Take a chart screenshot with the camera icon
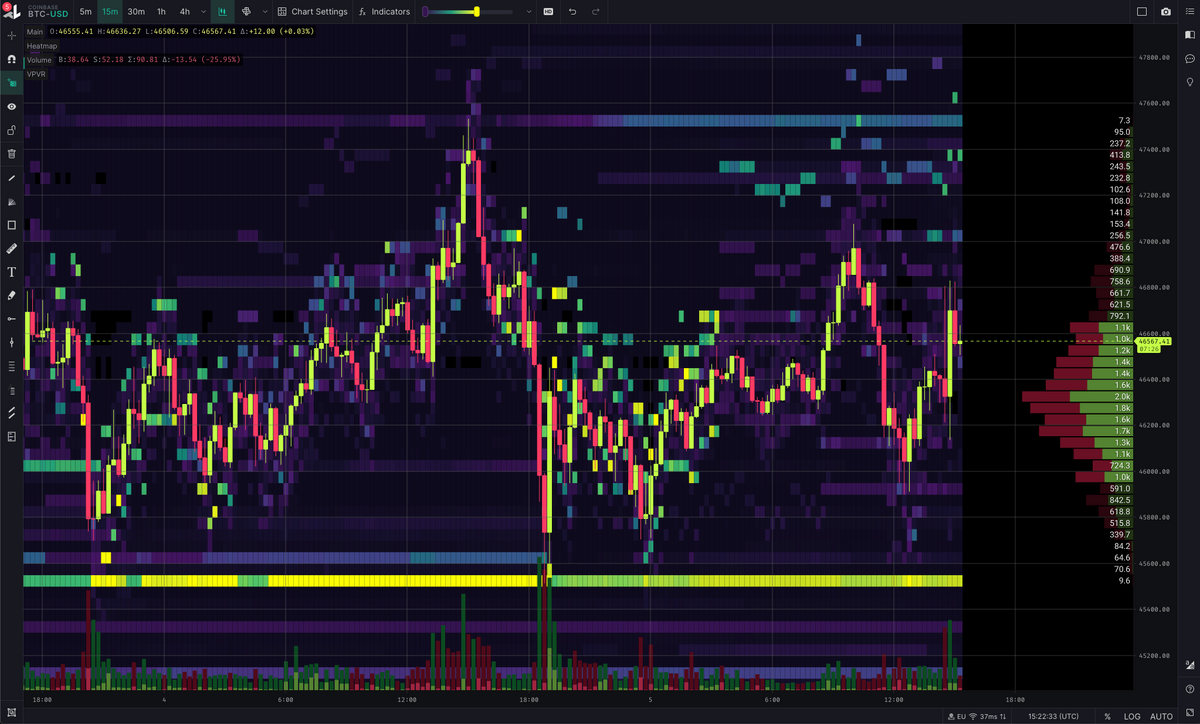This screenshot has width=1200, height=724. (1164, 12)
